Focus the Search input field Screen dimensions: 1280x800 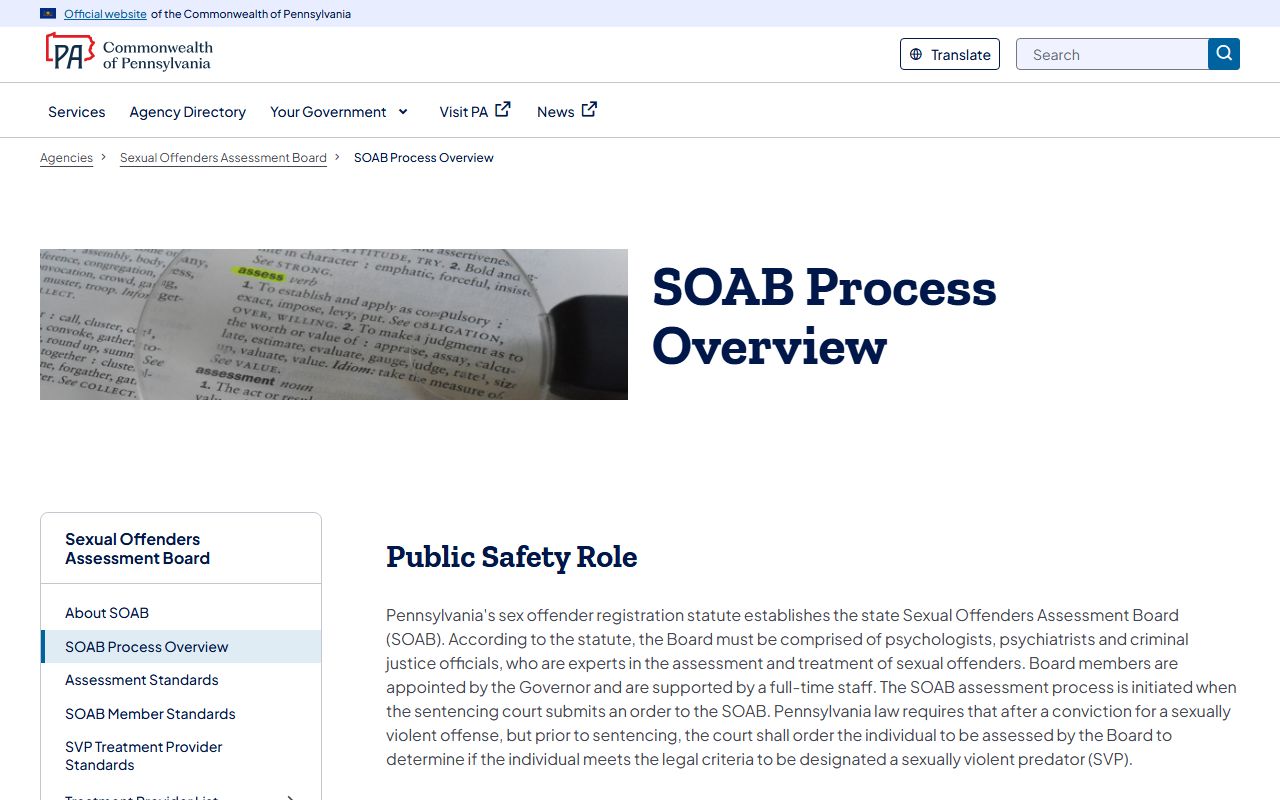pos(1112,54)
